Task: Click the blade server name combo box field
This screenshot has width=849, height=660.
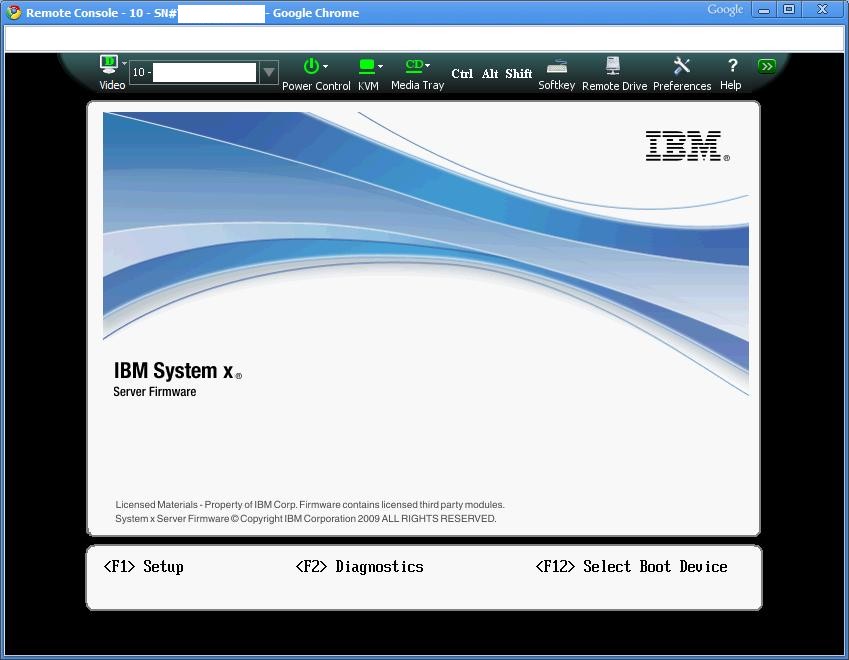Action: coord(194,72)
